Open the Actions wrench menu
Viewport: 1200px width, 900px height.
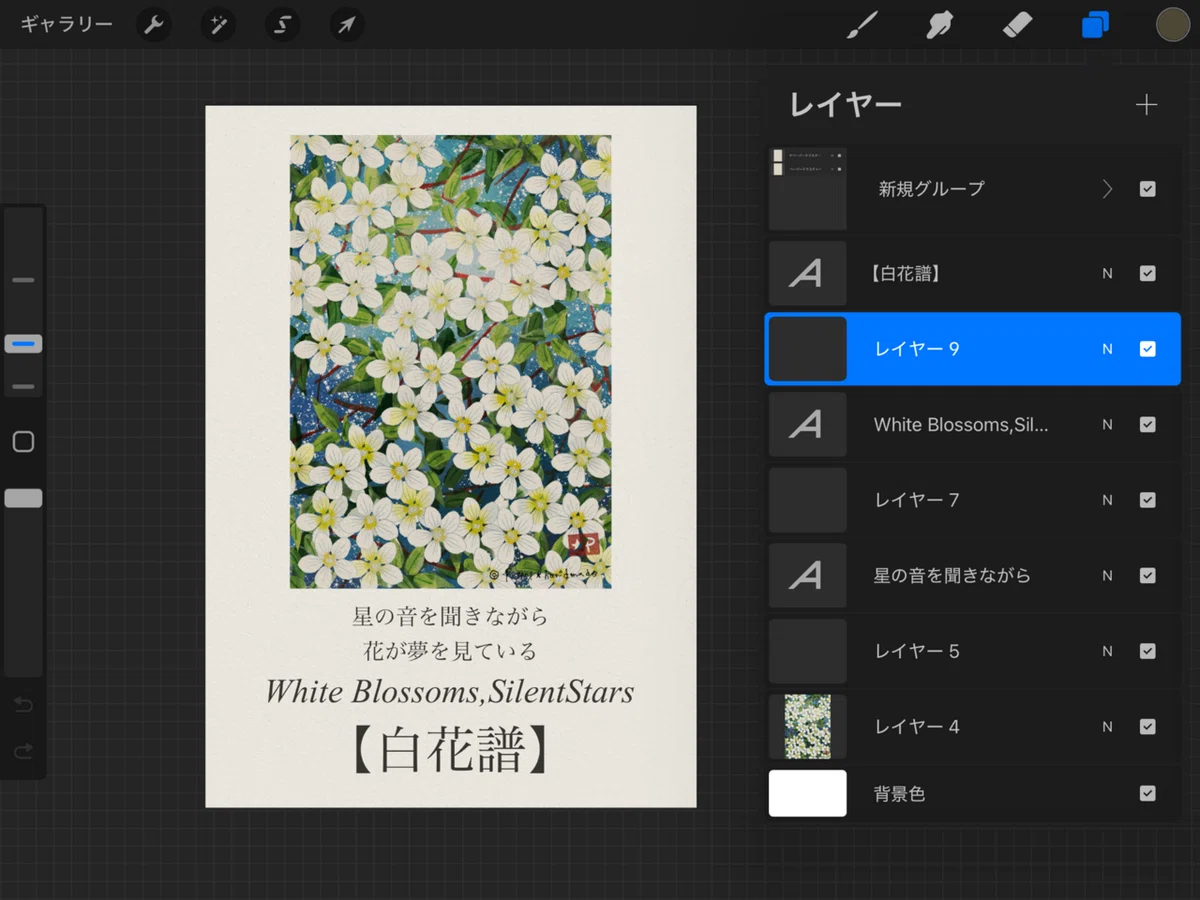(x=153, y=25)
